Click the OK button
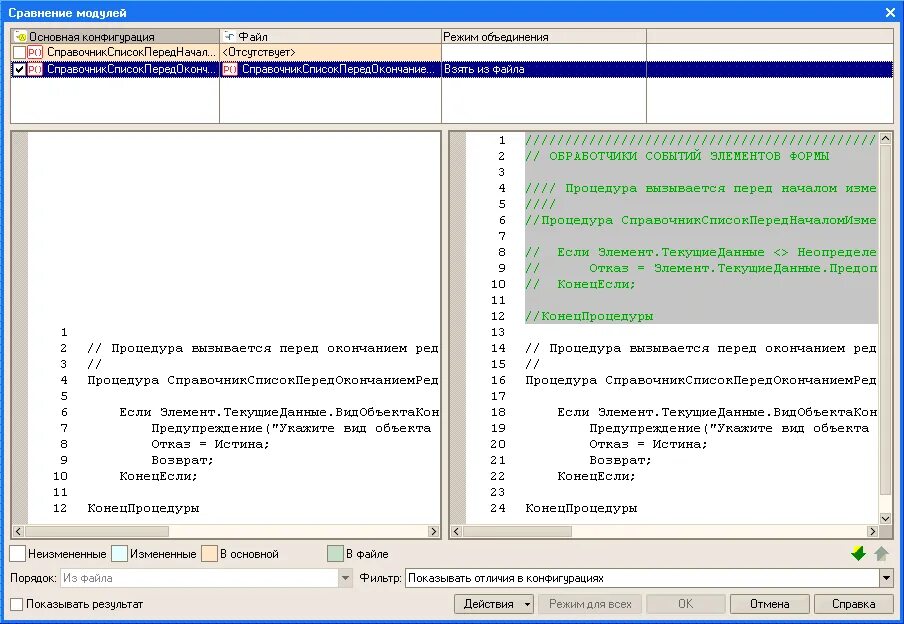This screenshot has height=624, width=904. (x=685, y=604)
